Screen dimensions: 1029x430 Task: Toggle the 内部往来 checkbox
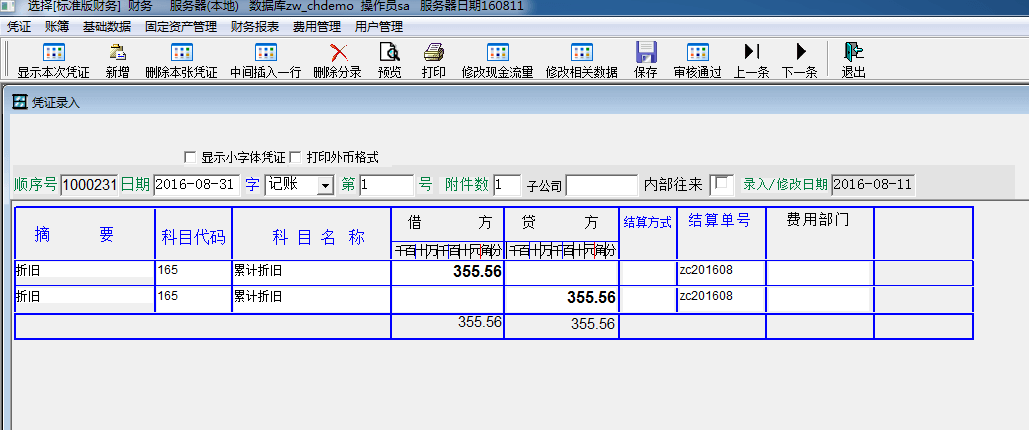tap(721, 184)
